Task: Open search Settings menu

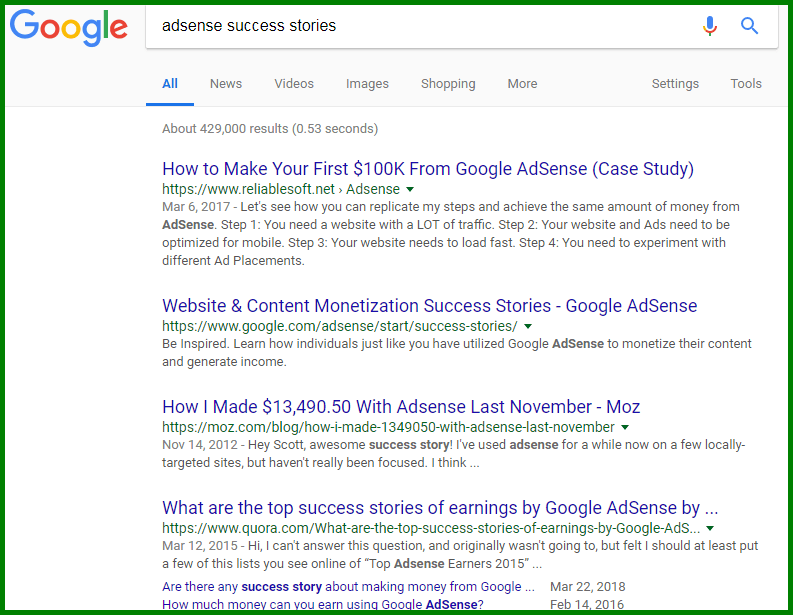Action: (x=675, y=83)
